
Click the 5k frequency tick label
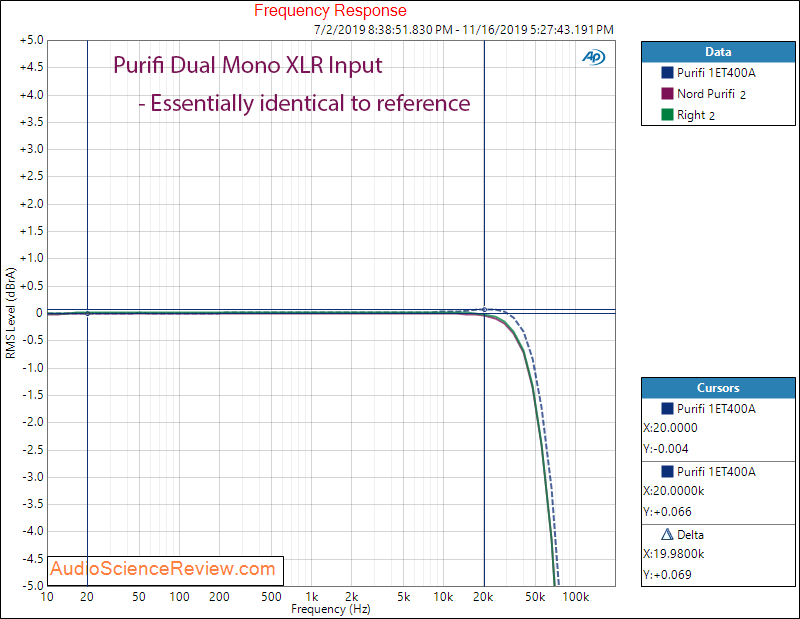tap(403, 597)
